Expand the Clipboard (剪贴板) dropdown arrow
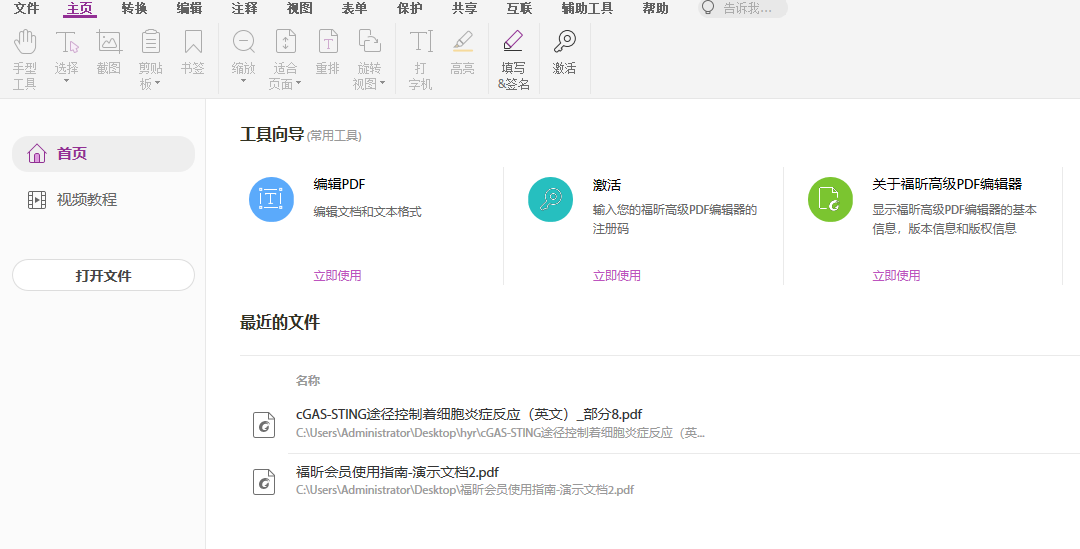The height and width of the screenshot is (549, 1080). [158, 83]
